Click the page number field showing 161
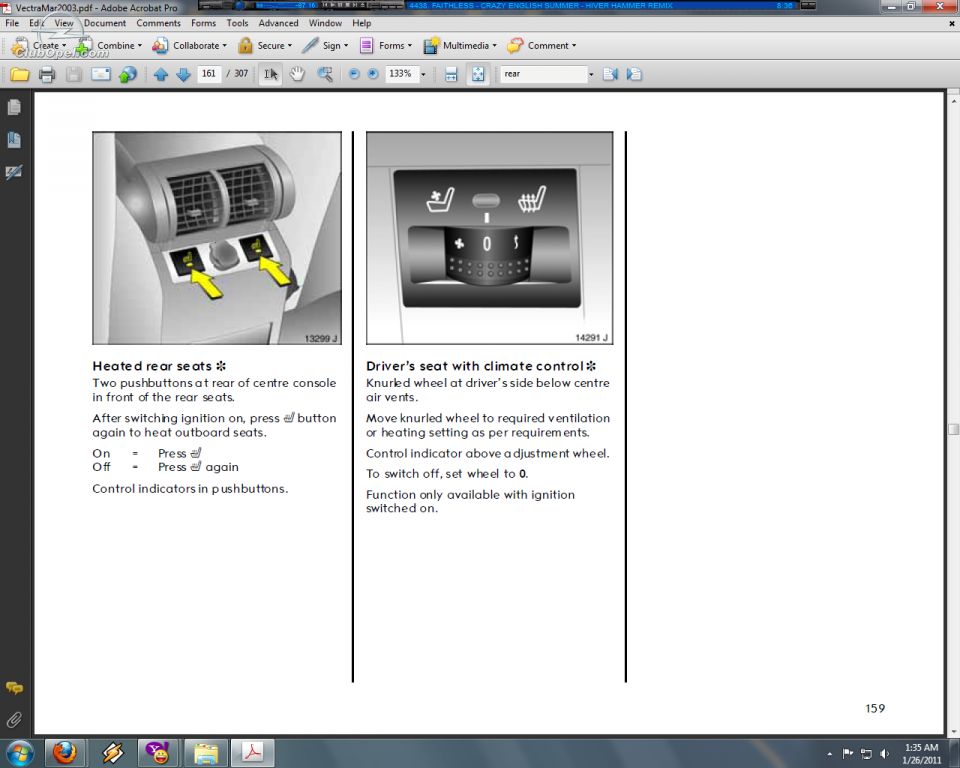 [x=209, y=74]
